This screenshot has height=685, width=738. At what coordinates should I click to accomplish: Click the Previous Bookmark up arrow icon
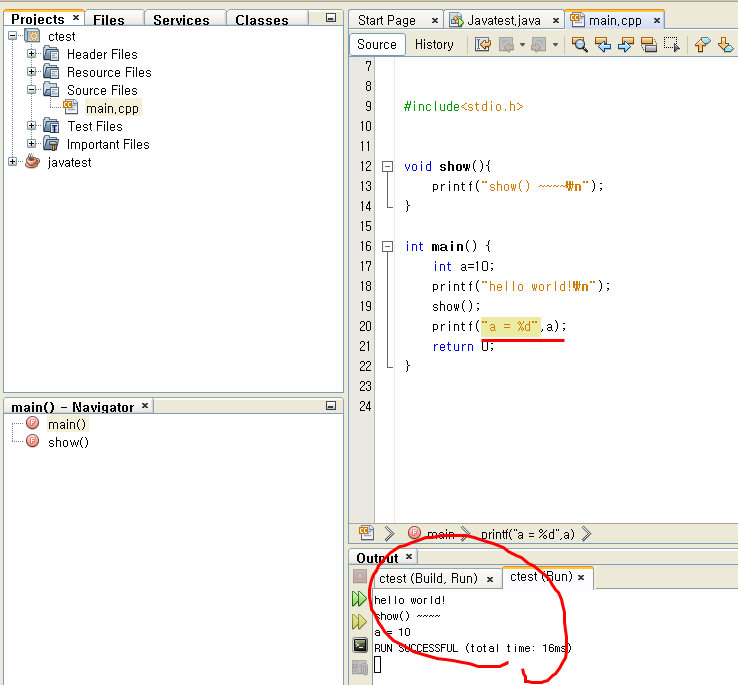click(702, 44)
